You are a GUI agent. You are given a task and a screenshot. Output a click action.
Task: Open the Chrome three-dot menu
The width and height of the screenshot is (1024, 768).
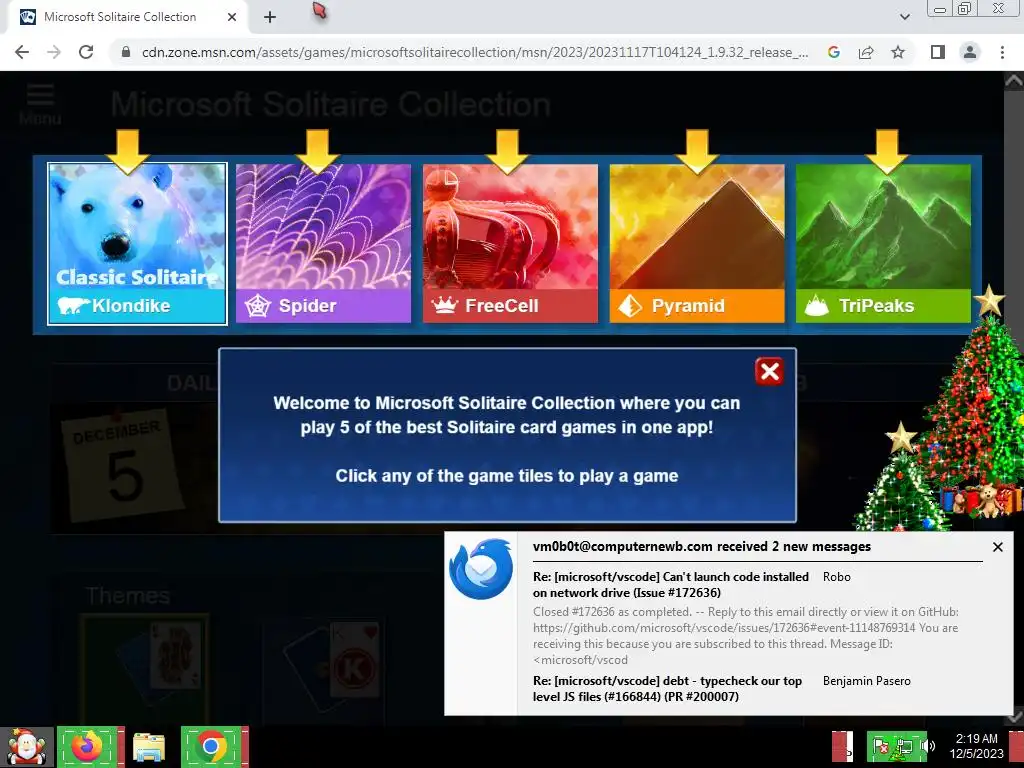(x=1002, y=52)
